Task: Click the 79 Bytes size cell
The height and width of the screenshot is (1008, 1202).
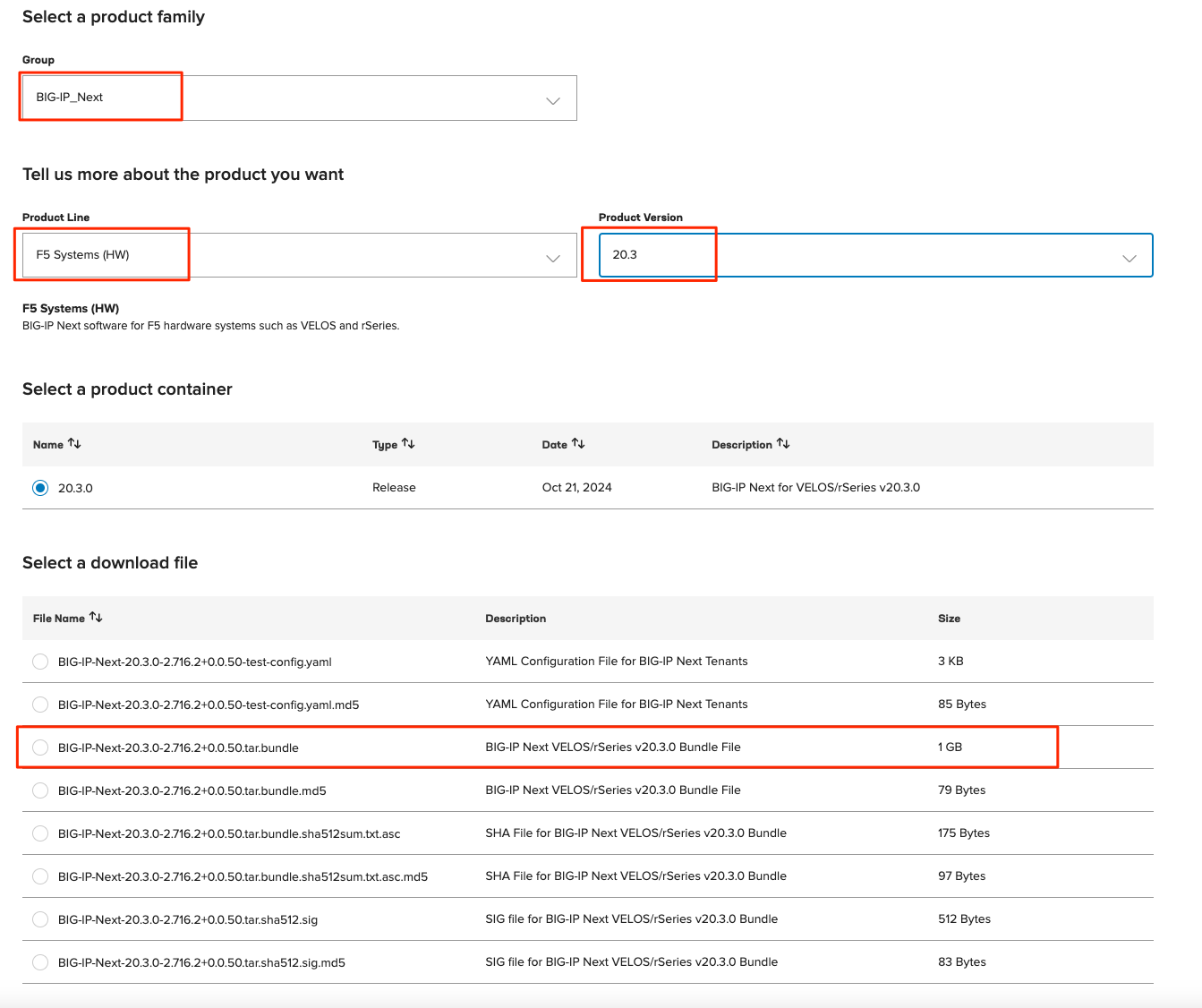Action: (961, 790)
